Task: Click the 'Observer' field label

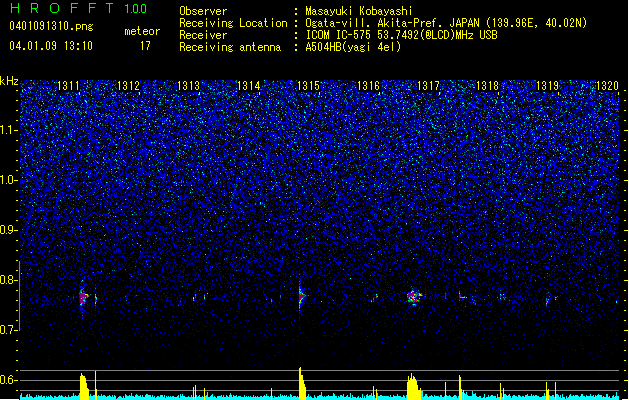Action: (x=203, y=11)
